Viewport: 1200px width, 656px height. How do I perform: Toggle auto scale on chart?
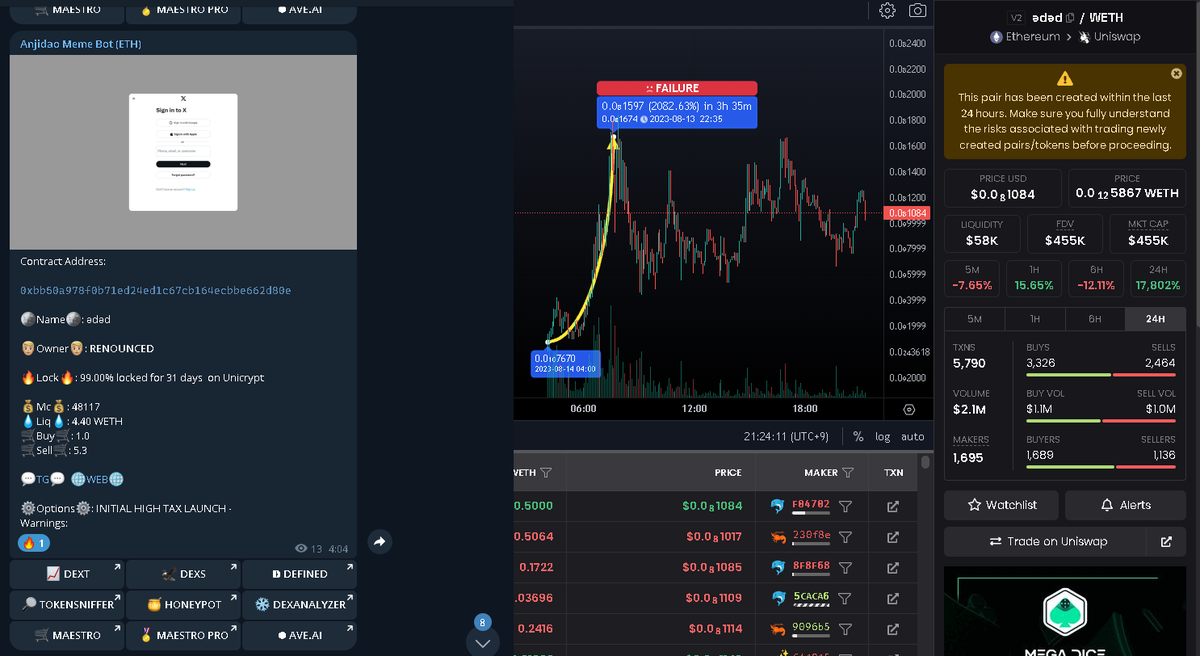[912, 437]
